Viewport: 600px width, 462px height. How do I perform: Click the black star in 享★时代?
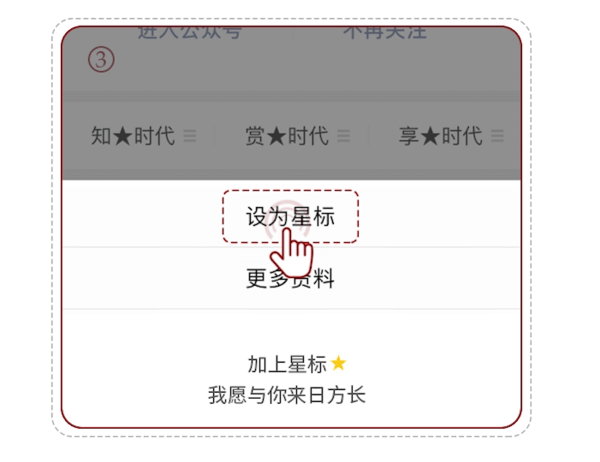point(430,136)
